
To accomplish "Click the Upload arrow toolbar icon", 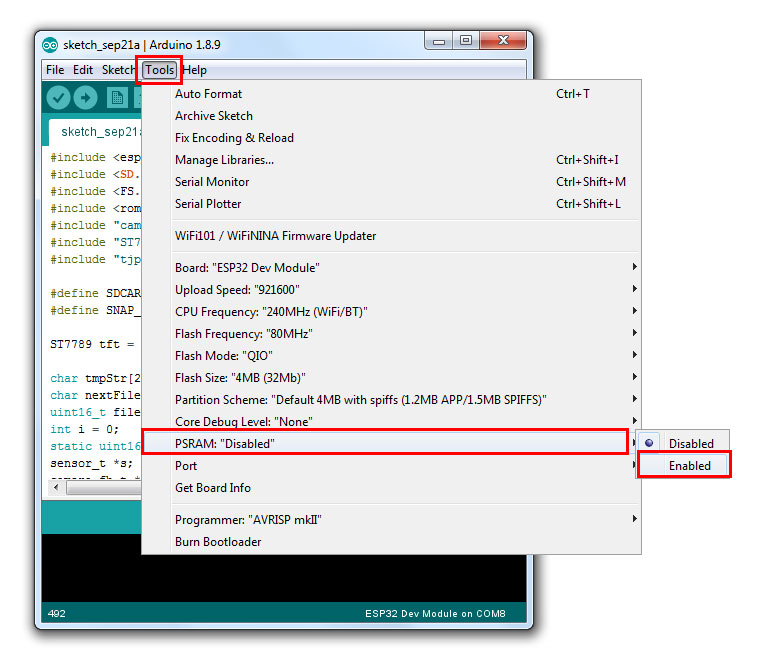I will (85, 98).
